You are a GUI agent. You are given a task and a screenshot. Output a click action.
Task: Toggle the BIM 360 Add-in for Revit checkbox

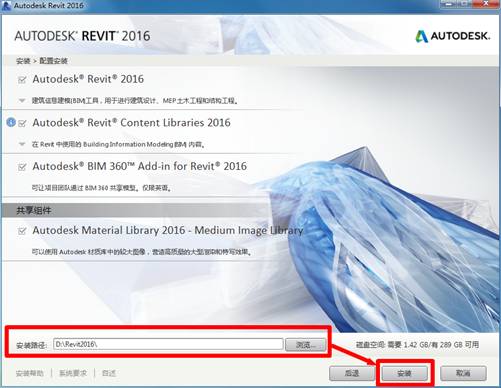point(22,167)
